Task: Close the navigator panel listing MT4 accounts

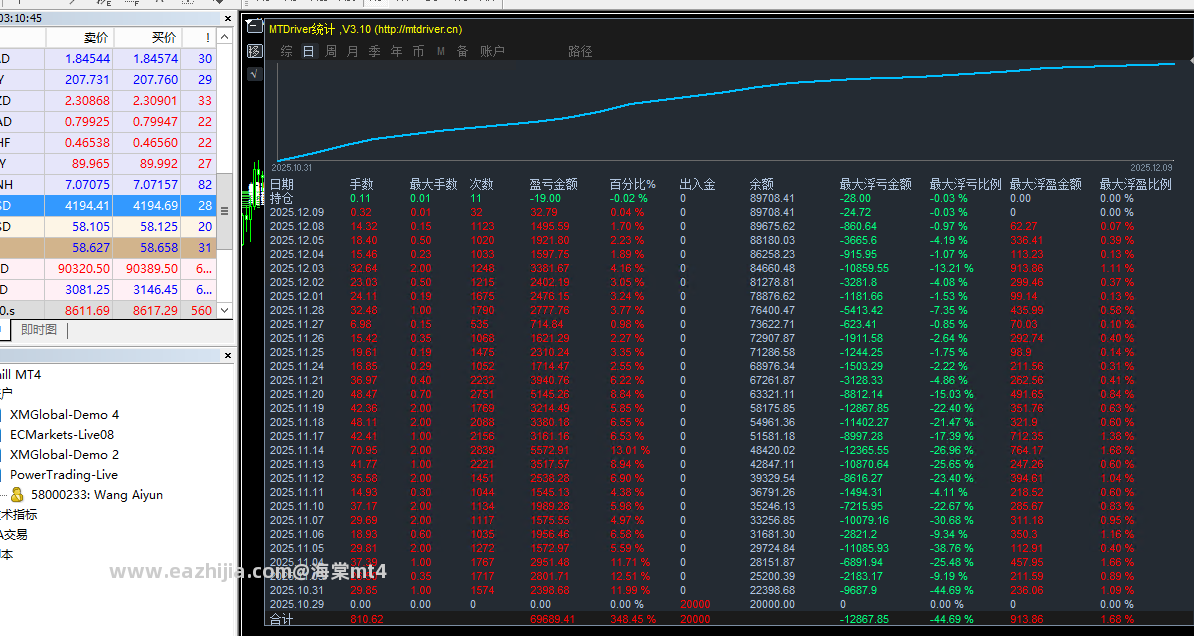Action: point(227,356)
